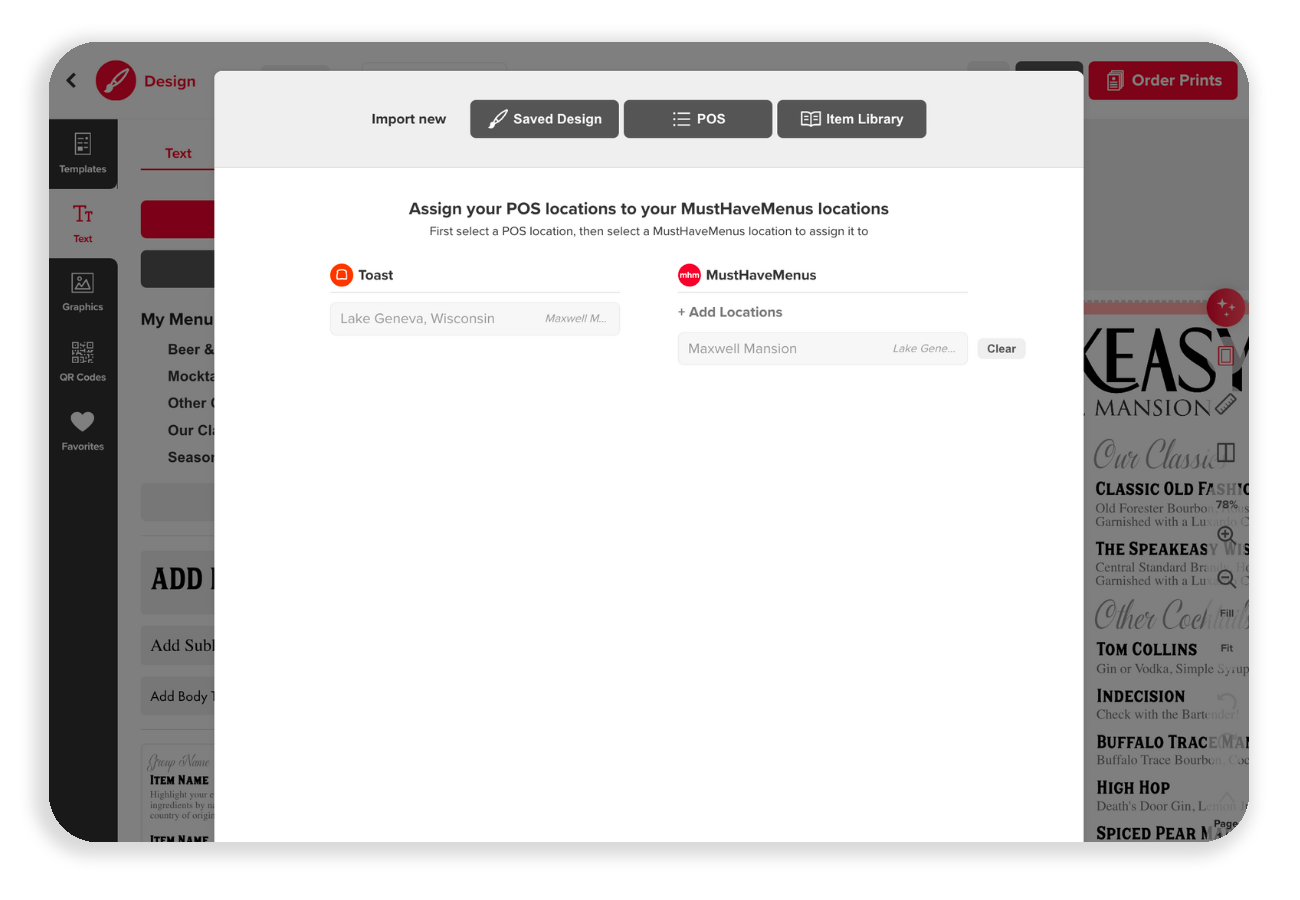This screenshot has height=900, width=1300.
Task: Click the MustHaveMenus mhm logo icon
Action: pos(689,275)
